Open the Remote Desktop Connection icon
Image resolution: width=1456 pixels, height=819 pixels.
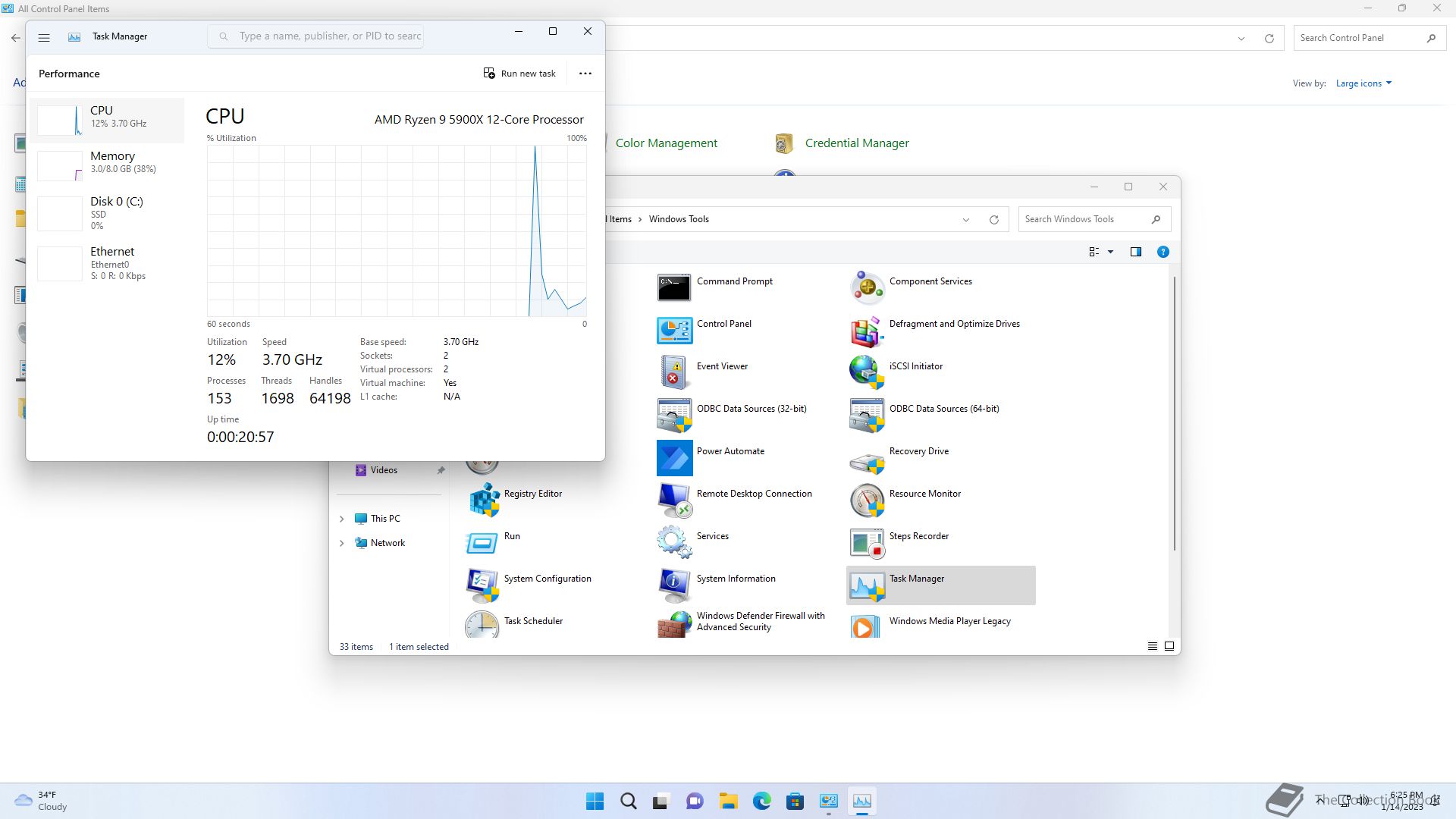point(674,500)
